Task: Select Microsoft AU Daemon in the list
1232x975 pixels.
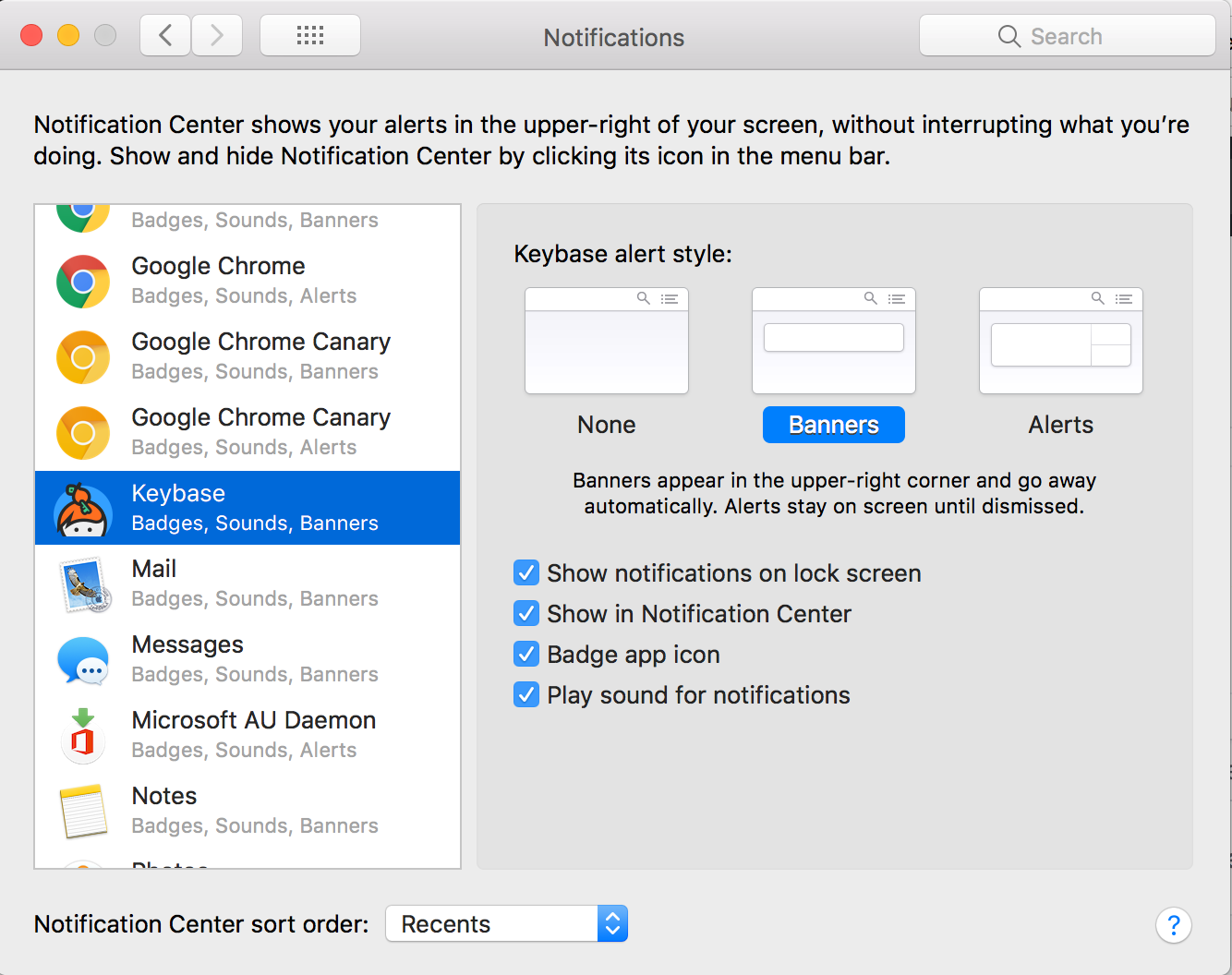Action: 248,736
